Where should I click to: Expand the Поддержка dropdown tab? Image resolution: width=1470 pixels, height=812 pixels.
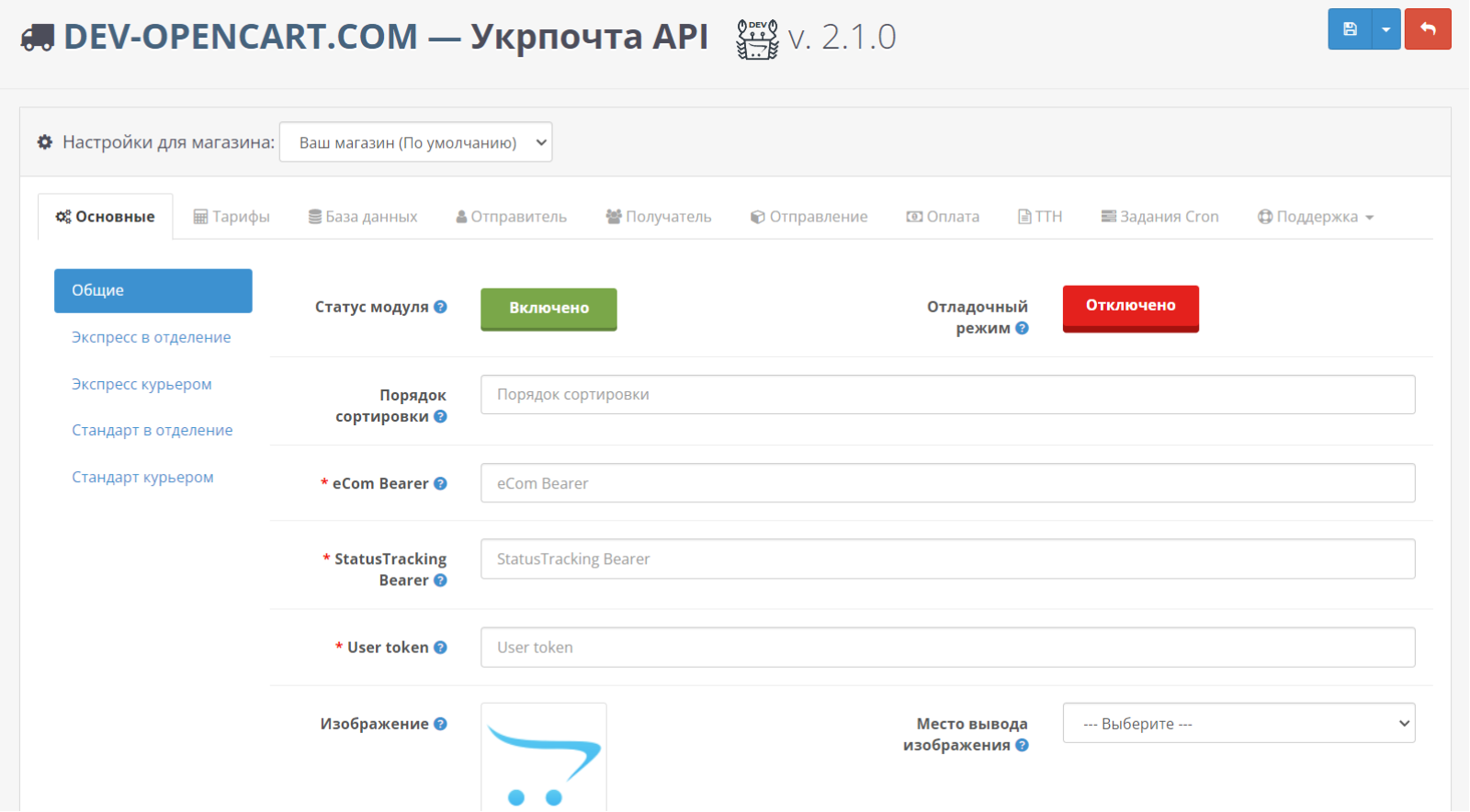coord(1316,217)
